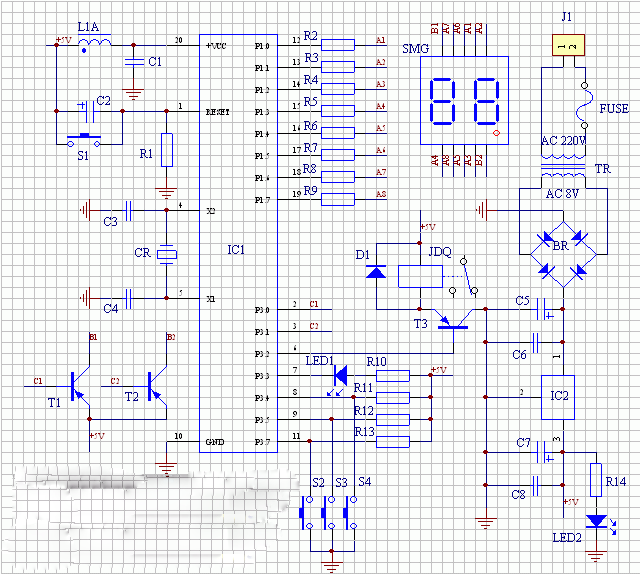Click the R13 resistor box

[x=393, y=442]
